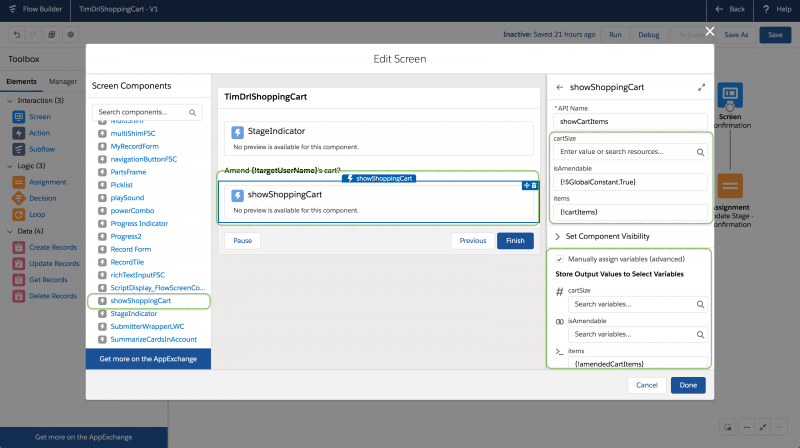This screenshot has width=800, height=448.
Task: Collapse the Logic (3) section
Action: pos(10,166)
